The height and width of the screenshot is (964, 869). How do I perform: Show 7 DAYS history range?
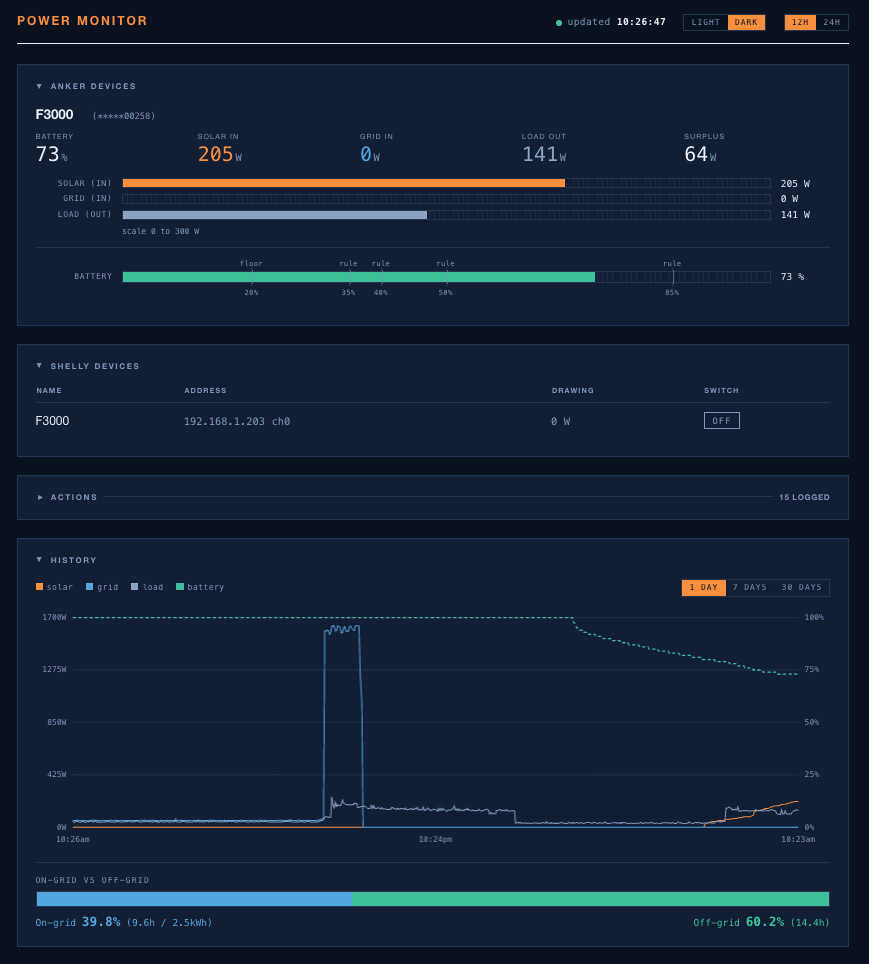[749, 587]
